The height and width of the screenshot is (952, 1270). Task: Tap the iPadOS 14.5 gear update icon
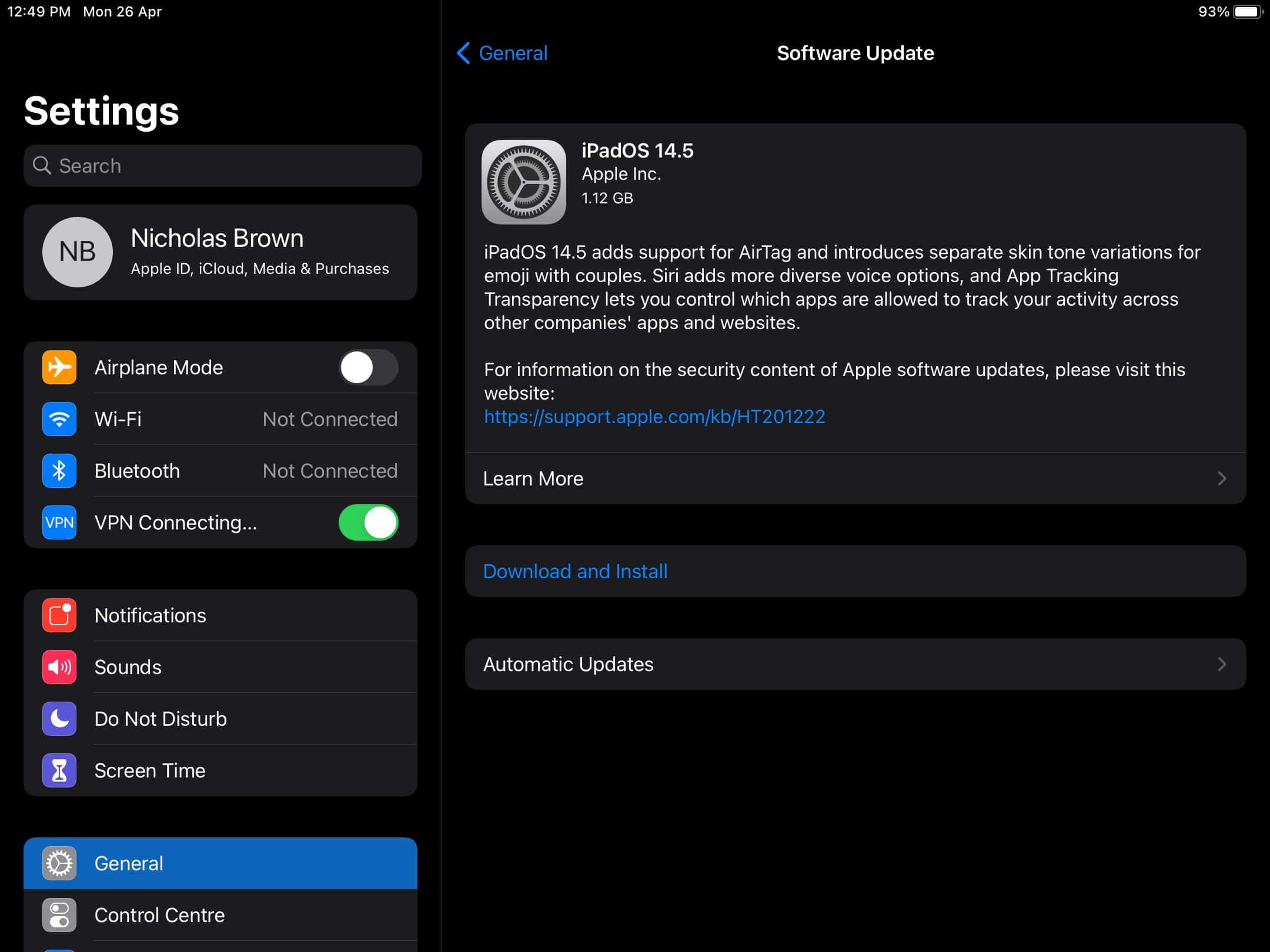(523, 182)
